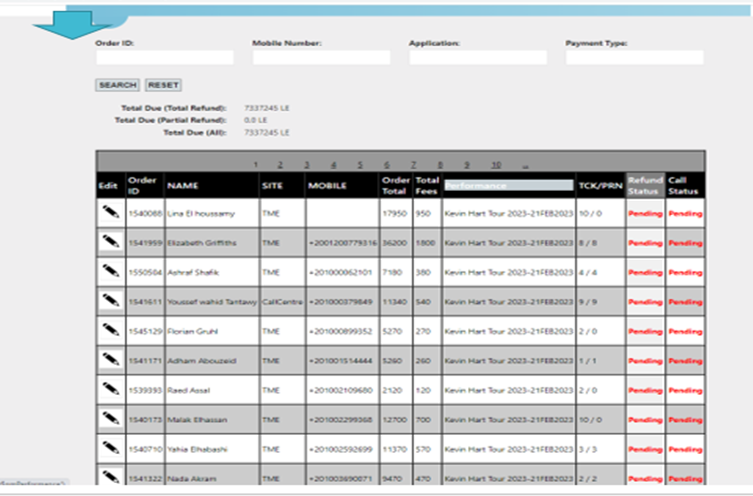753x496 pixels.
Task: Click pencil icon for Yahia Elhabashi
Action: click(111, 448)
